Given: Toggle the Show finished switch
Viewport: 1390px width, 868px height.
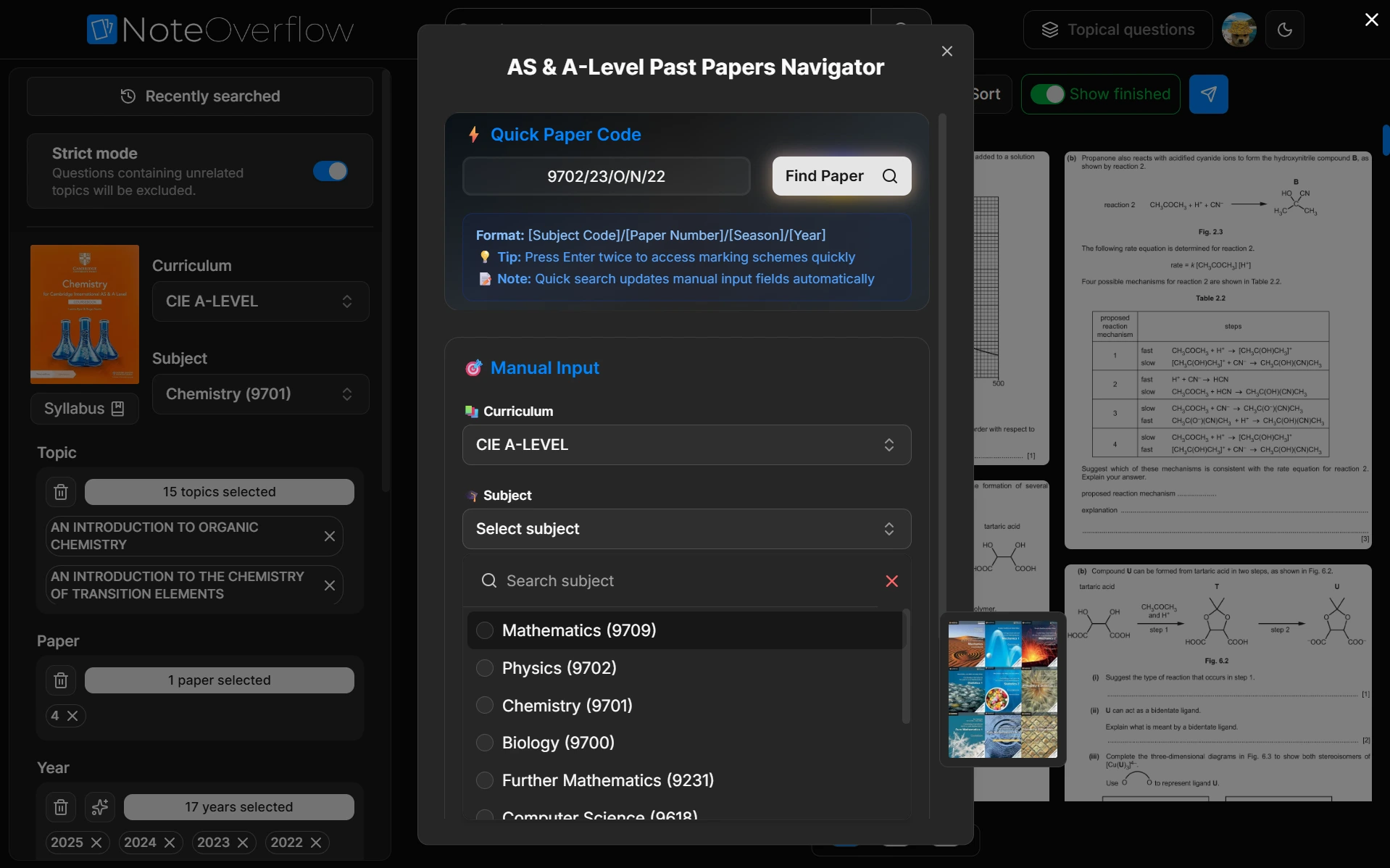Looking at the screenshot, I should click(1047, 94).
